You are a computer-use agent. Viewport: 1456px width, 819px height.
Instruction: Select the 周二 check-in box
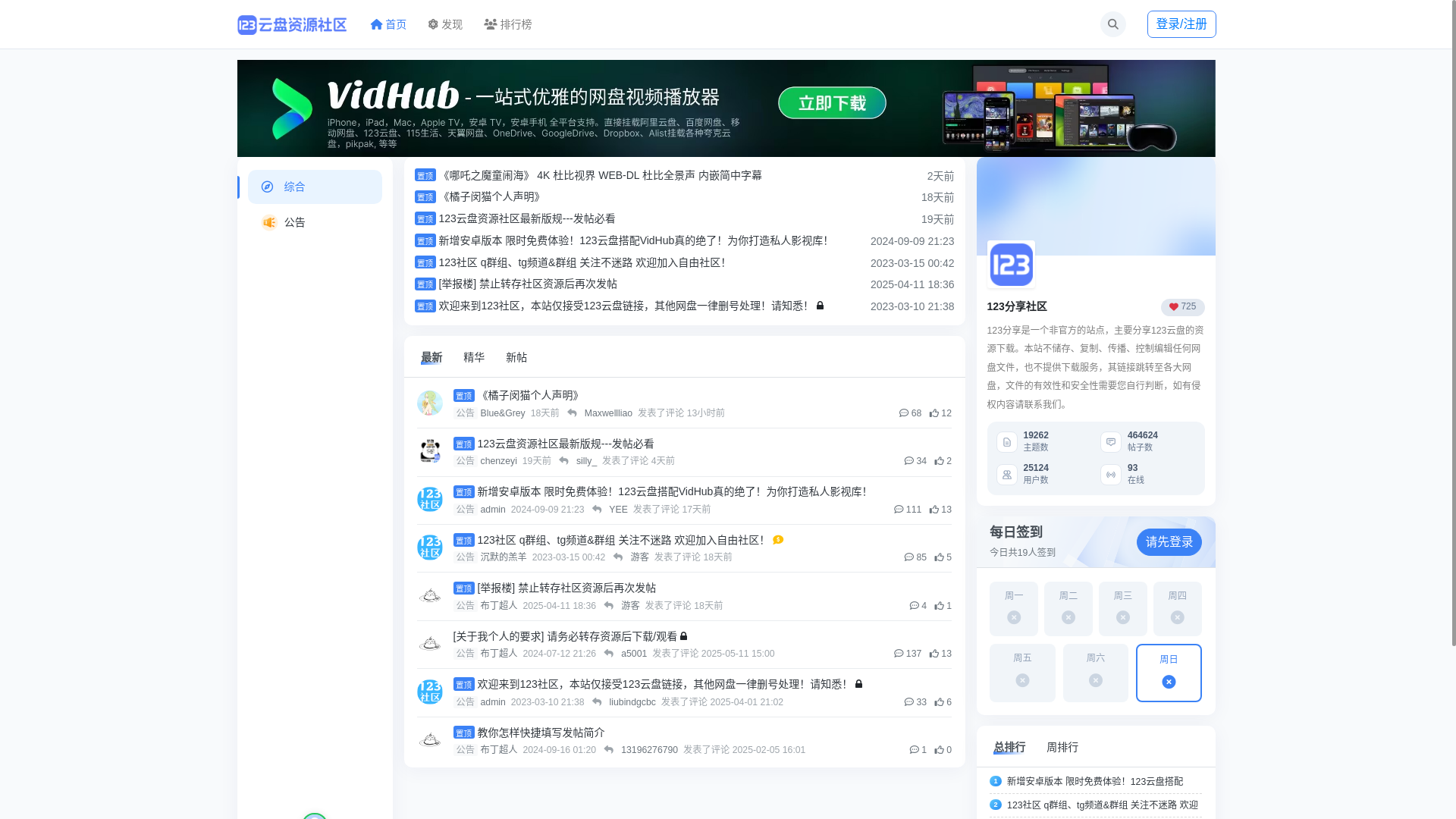(x=1068, y=609)
